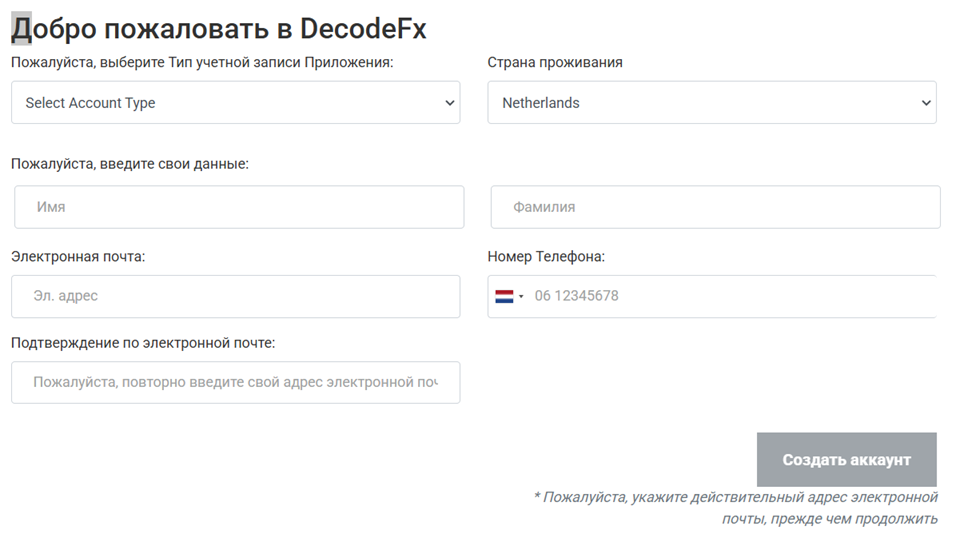Focus the email confirmation re-entry field
Image resolution: width=960 pixels, height=538 pixels.
[235, 383]
